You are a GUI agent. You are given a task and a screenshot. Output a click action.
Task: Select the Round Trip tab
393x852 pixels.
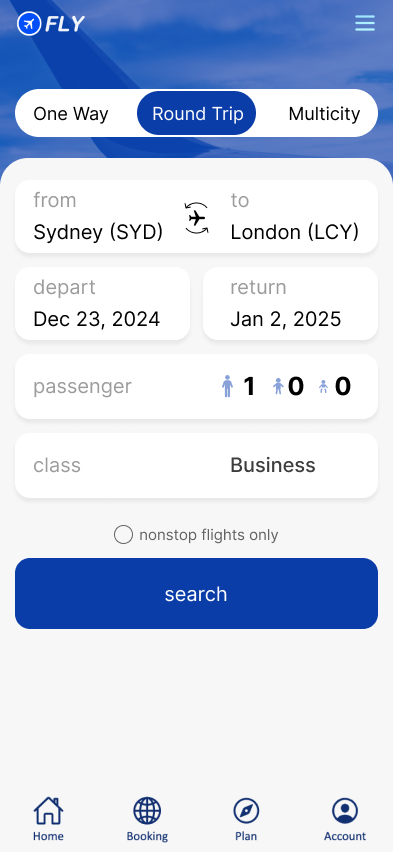pyautogui.click(x=197, y=114)
